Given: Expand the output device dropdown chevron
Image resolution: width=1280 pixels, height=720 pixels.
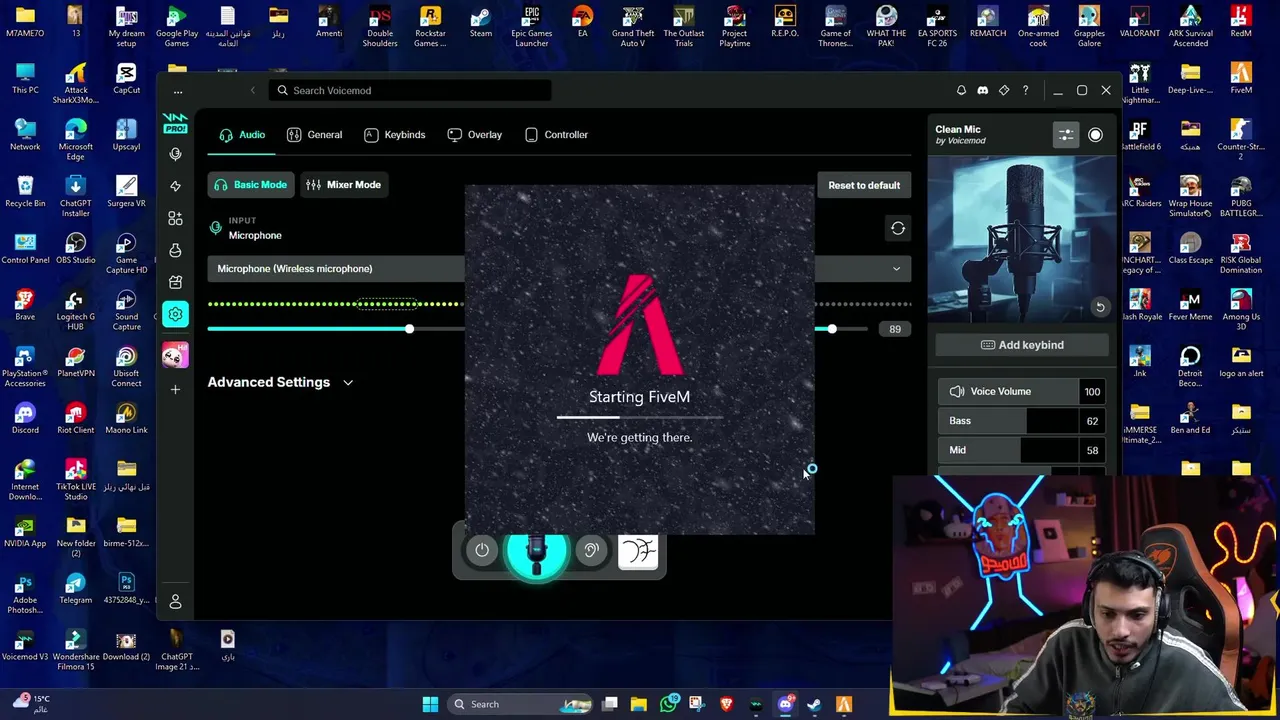Looking at the screenshot, I should pyautogui.click(x=896, y=268).
